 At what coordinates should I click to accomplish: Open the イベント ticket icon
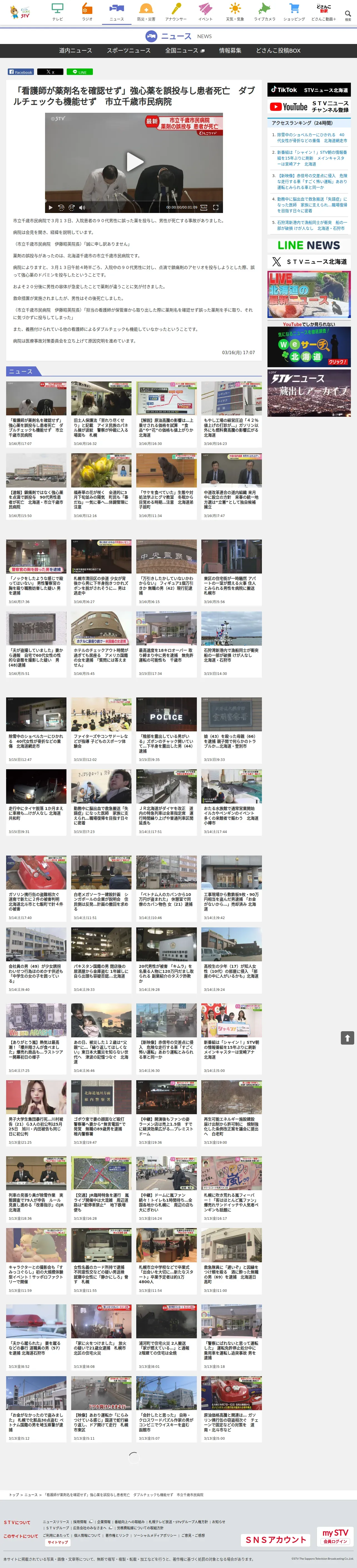click(205, 11)
